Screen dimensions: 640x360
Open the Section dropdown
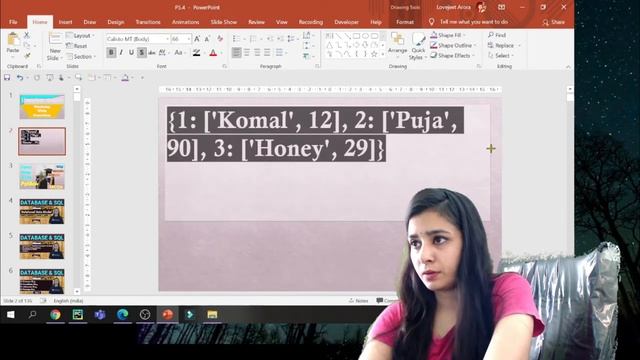pos(81,56)
